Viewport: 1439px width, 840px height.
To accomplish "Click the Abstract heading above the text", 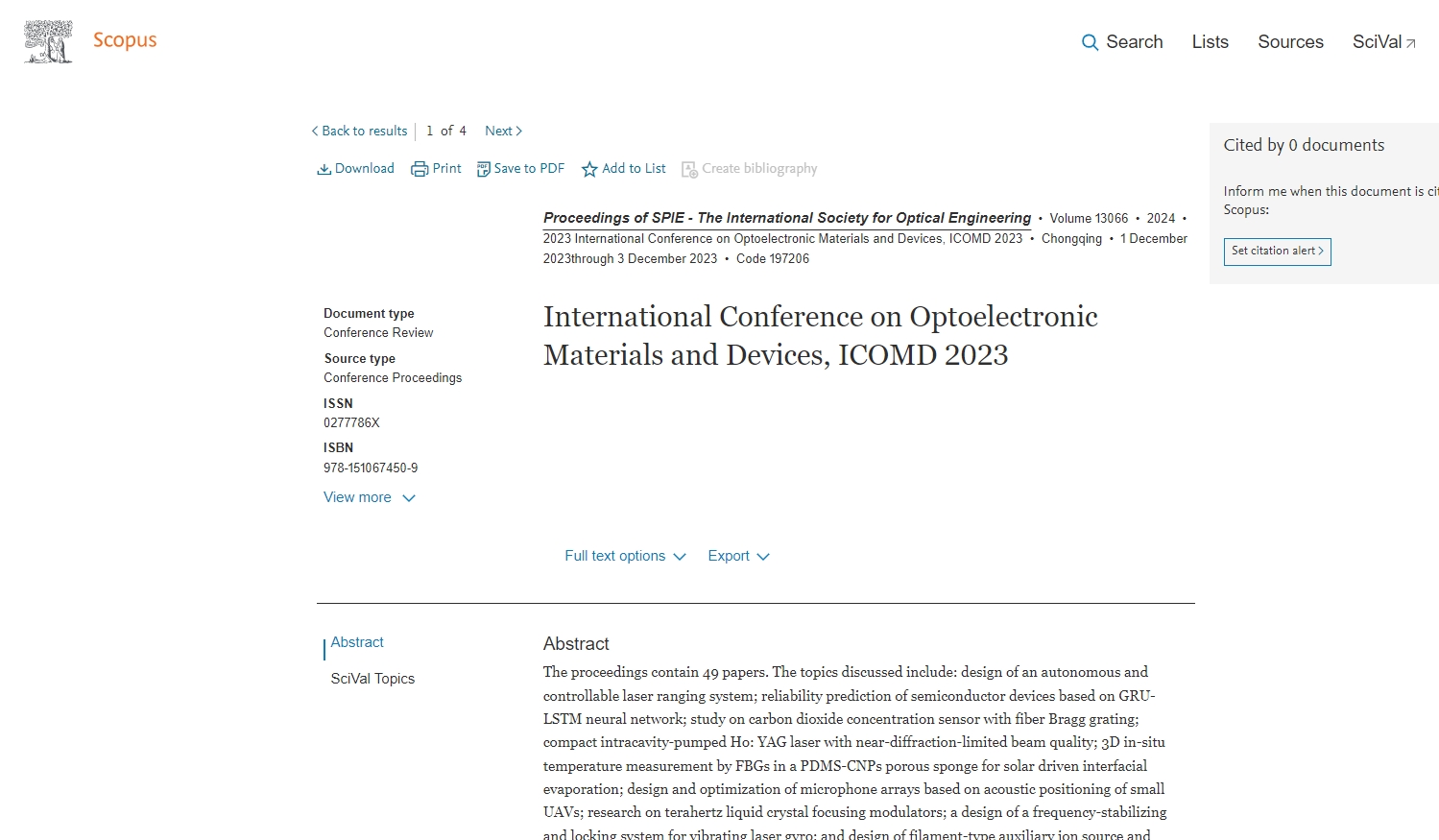I will (576, 644).
